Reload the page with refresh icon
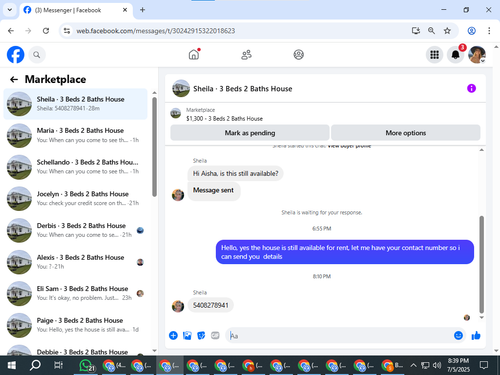 point(46,31)
